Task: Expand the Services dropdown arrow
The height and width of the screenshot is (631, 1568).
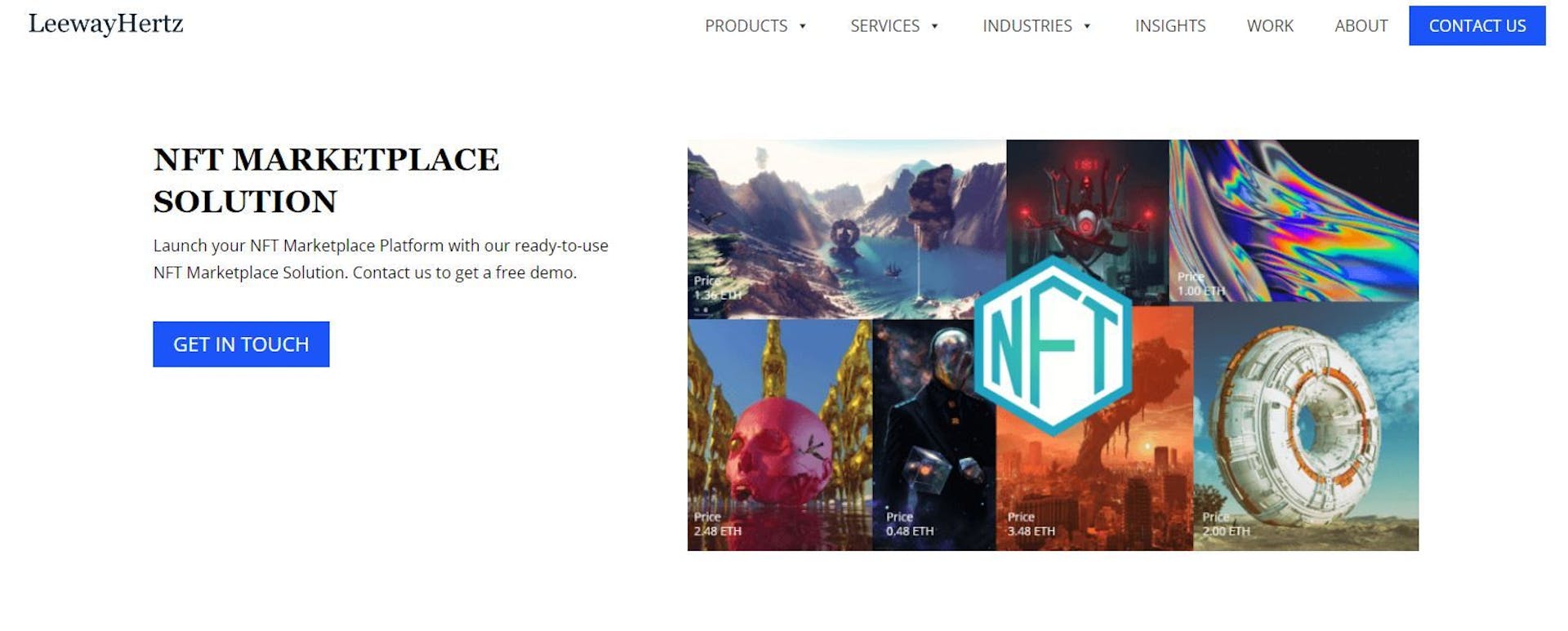Action: click(935, 26)
